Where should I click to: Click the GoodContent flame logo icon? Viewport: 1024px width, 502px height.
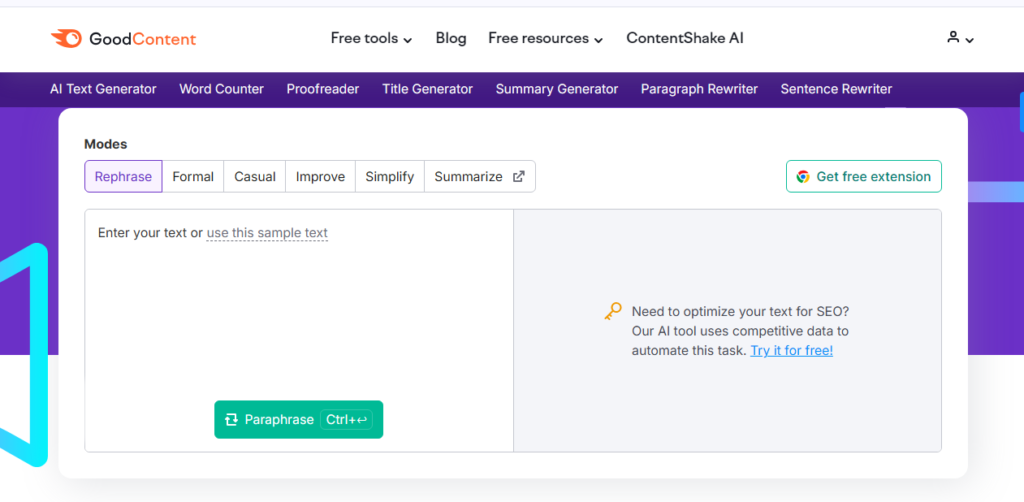[66, 39]
